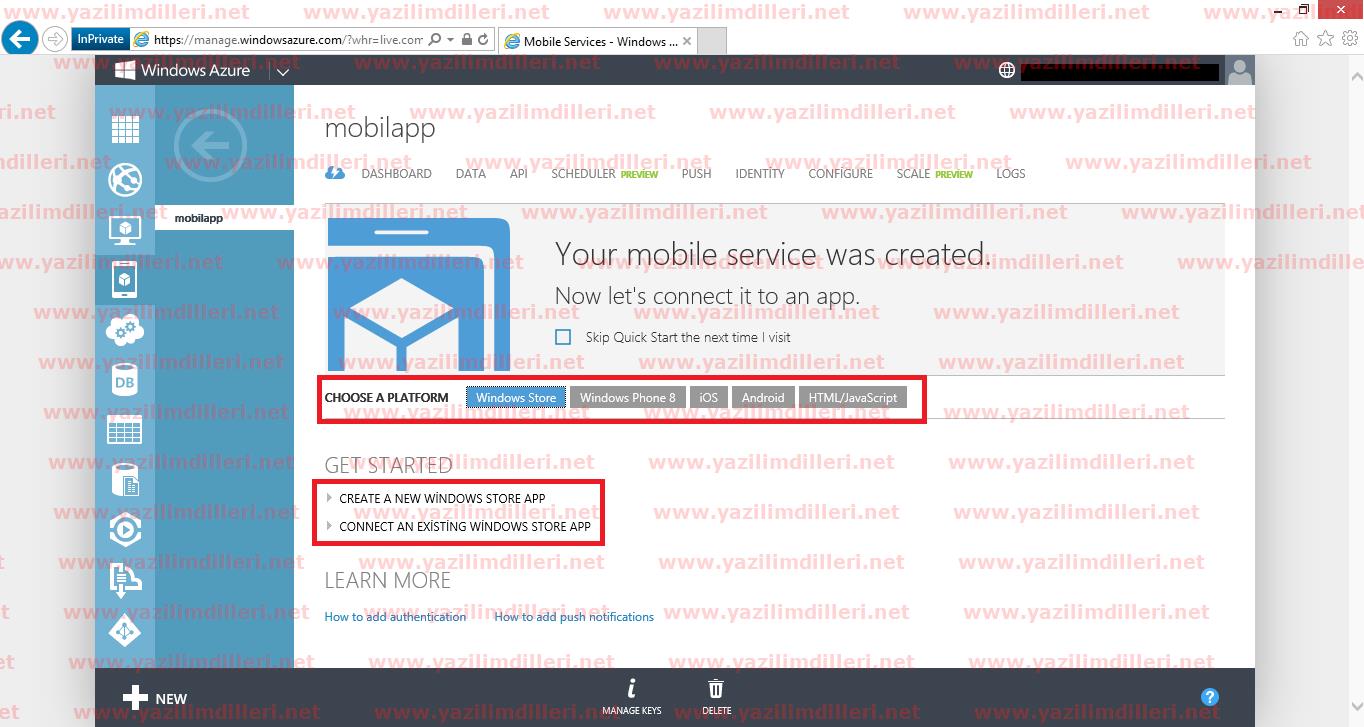
Task: Click the large circular back arrow
Action: [x=210, y=146]
